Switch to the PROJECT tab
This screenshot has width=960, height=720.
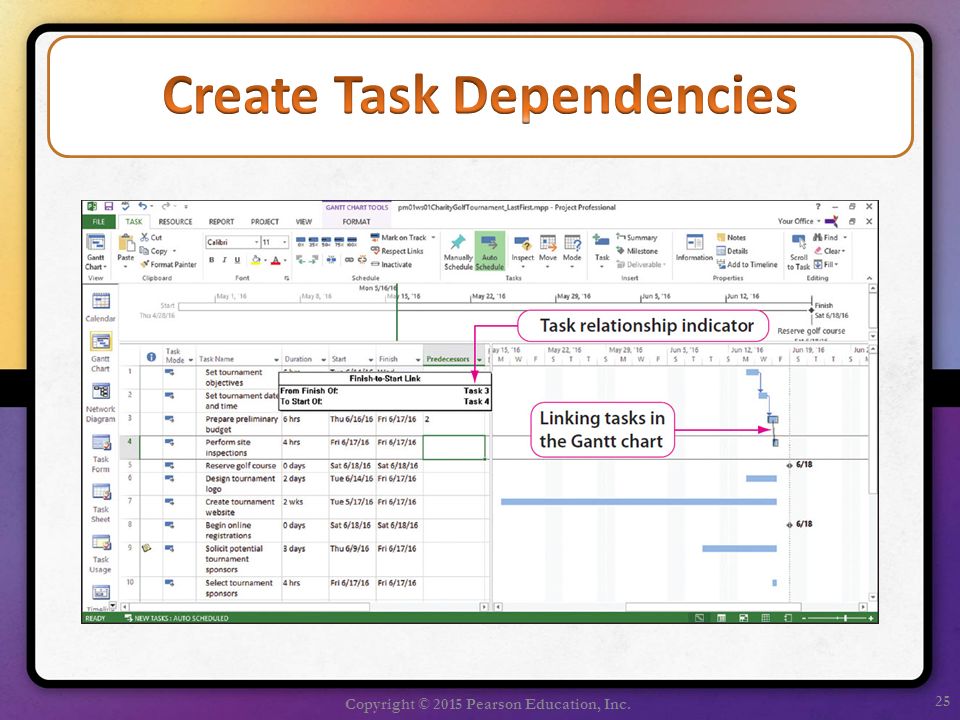[264, 222]
